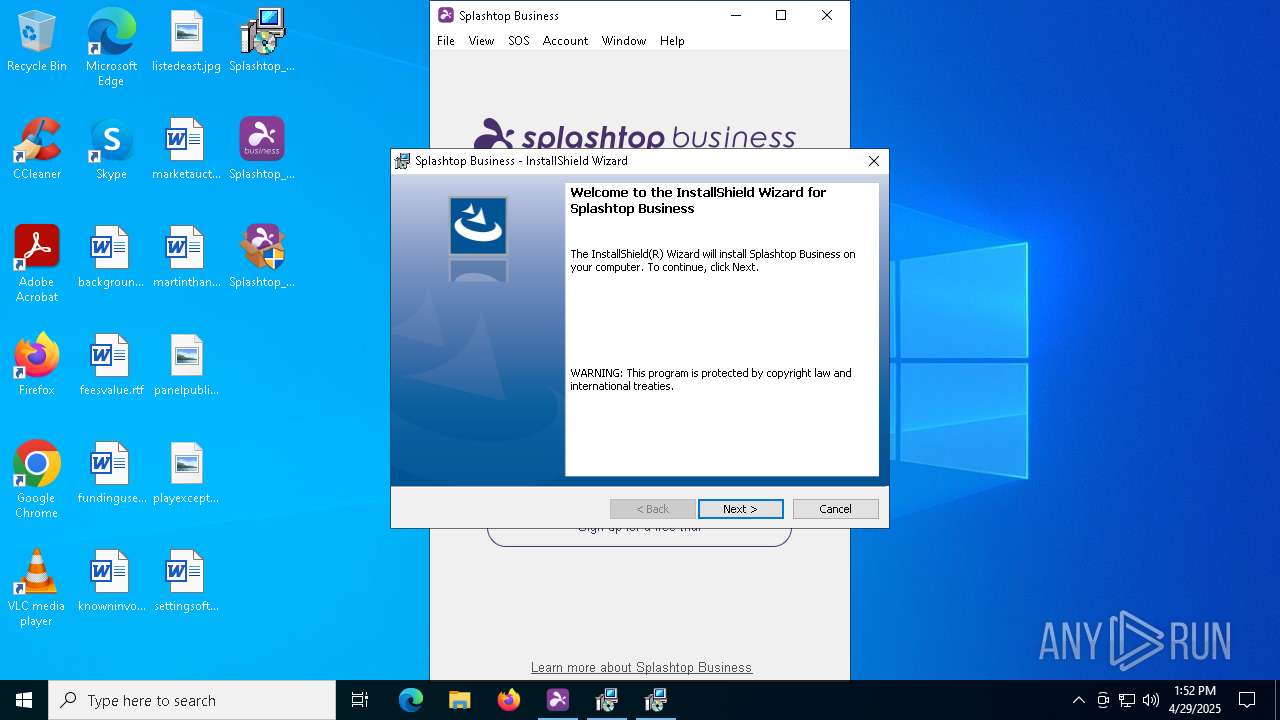
Task: Select the martinthan... Word document
Action: coord(186,258)
